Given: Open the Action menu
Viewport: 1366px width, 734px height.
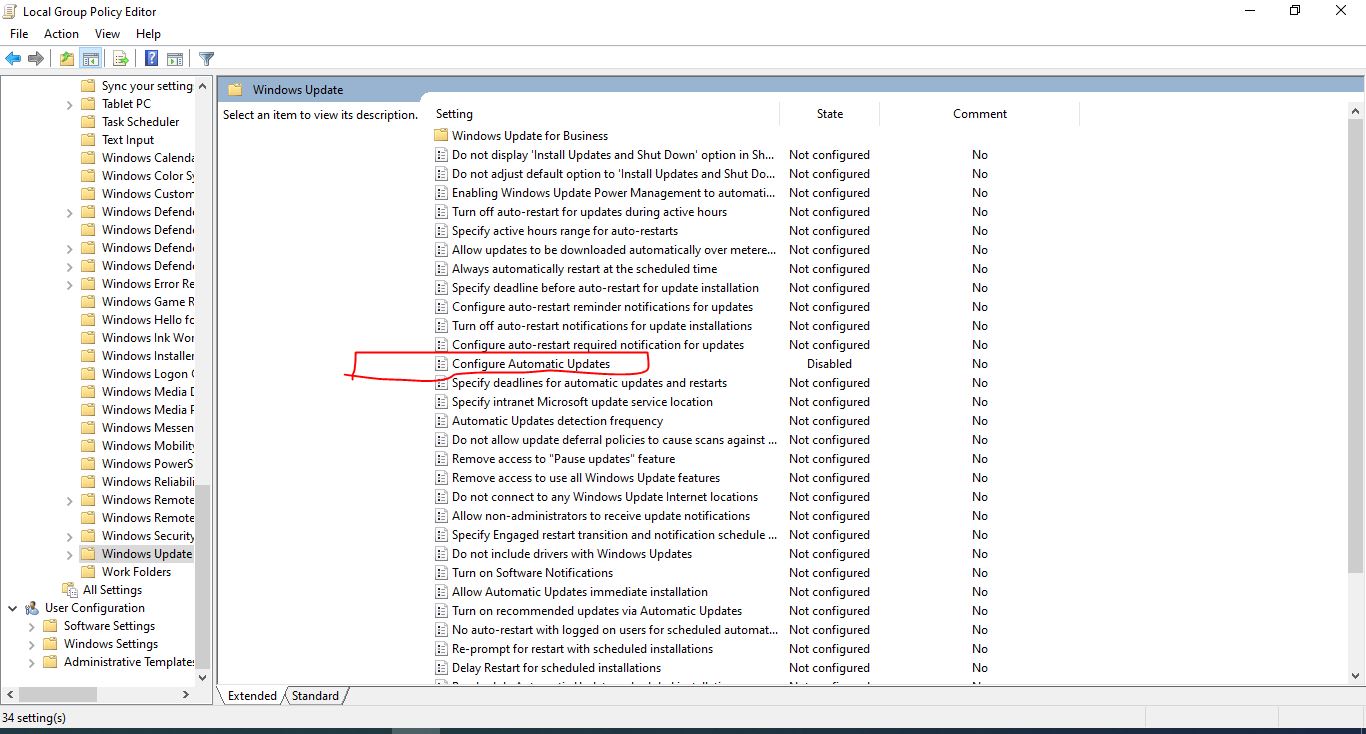Looking at the screenshot, I should 61,34.
